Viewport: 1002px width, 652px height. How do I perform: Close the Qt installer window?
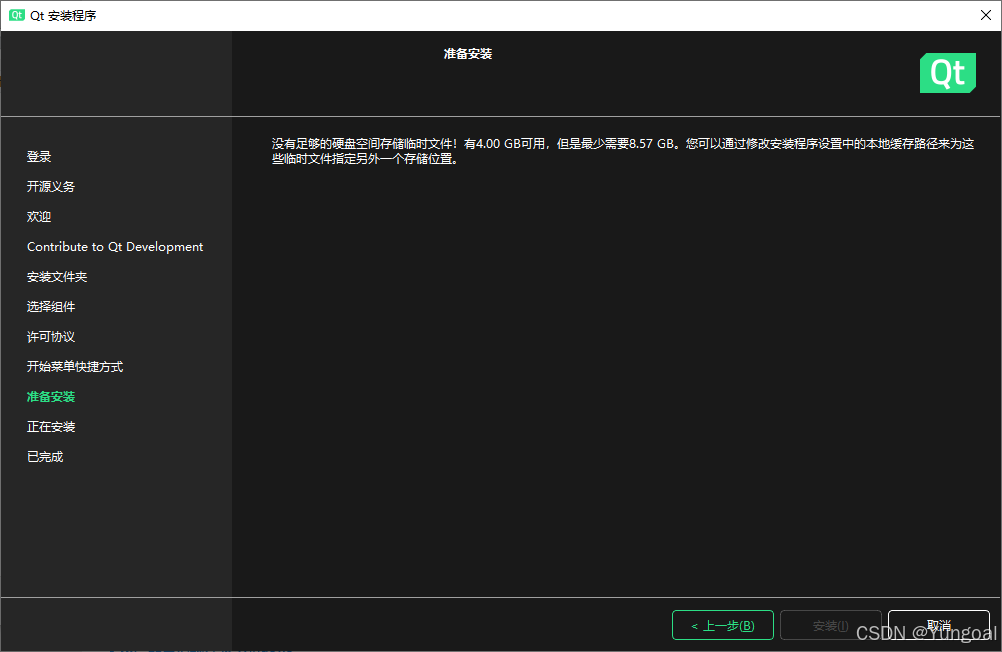(985, 15)
